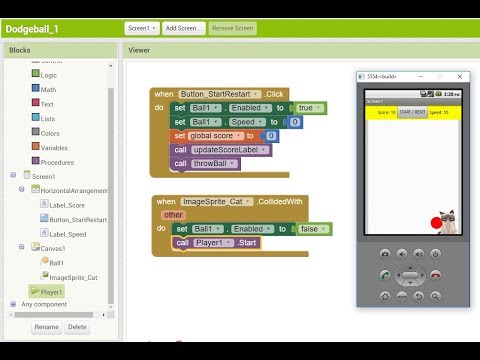Open the Button_StartRestart component dropdown in block
This screenshot has width=480, height=360.
(256, 94)
